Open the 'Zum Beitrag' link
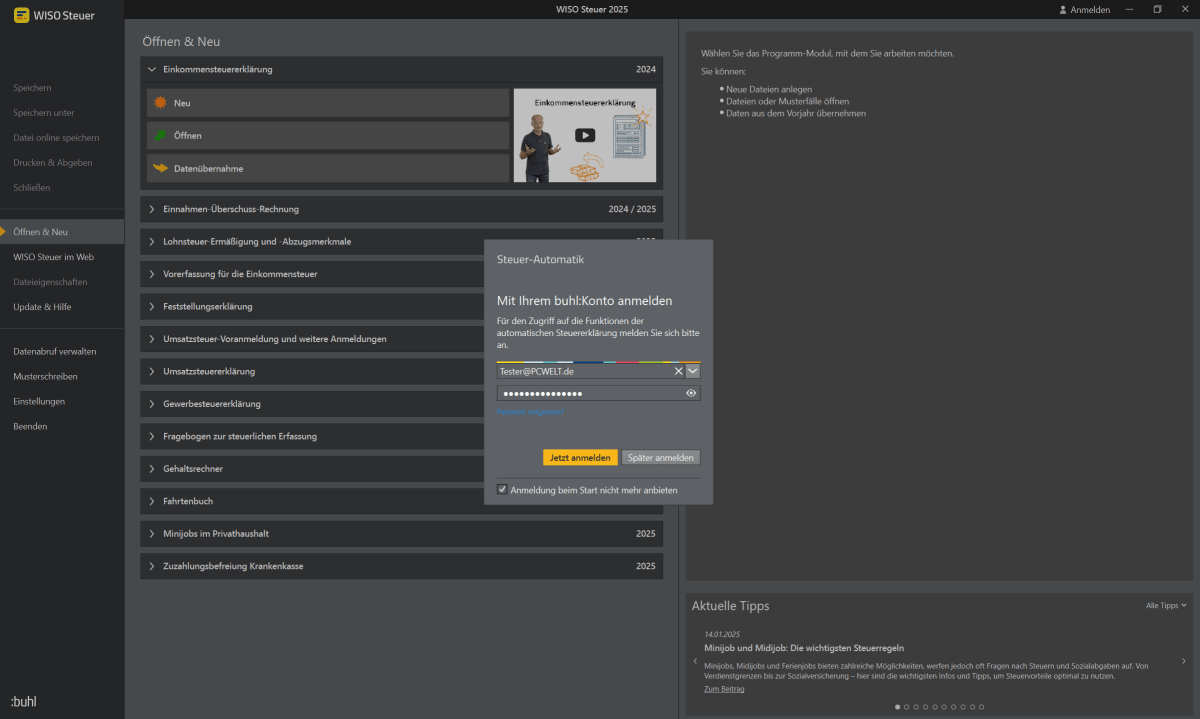1200x719 pixels. (724, 689)
